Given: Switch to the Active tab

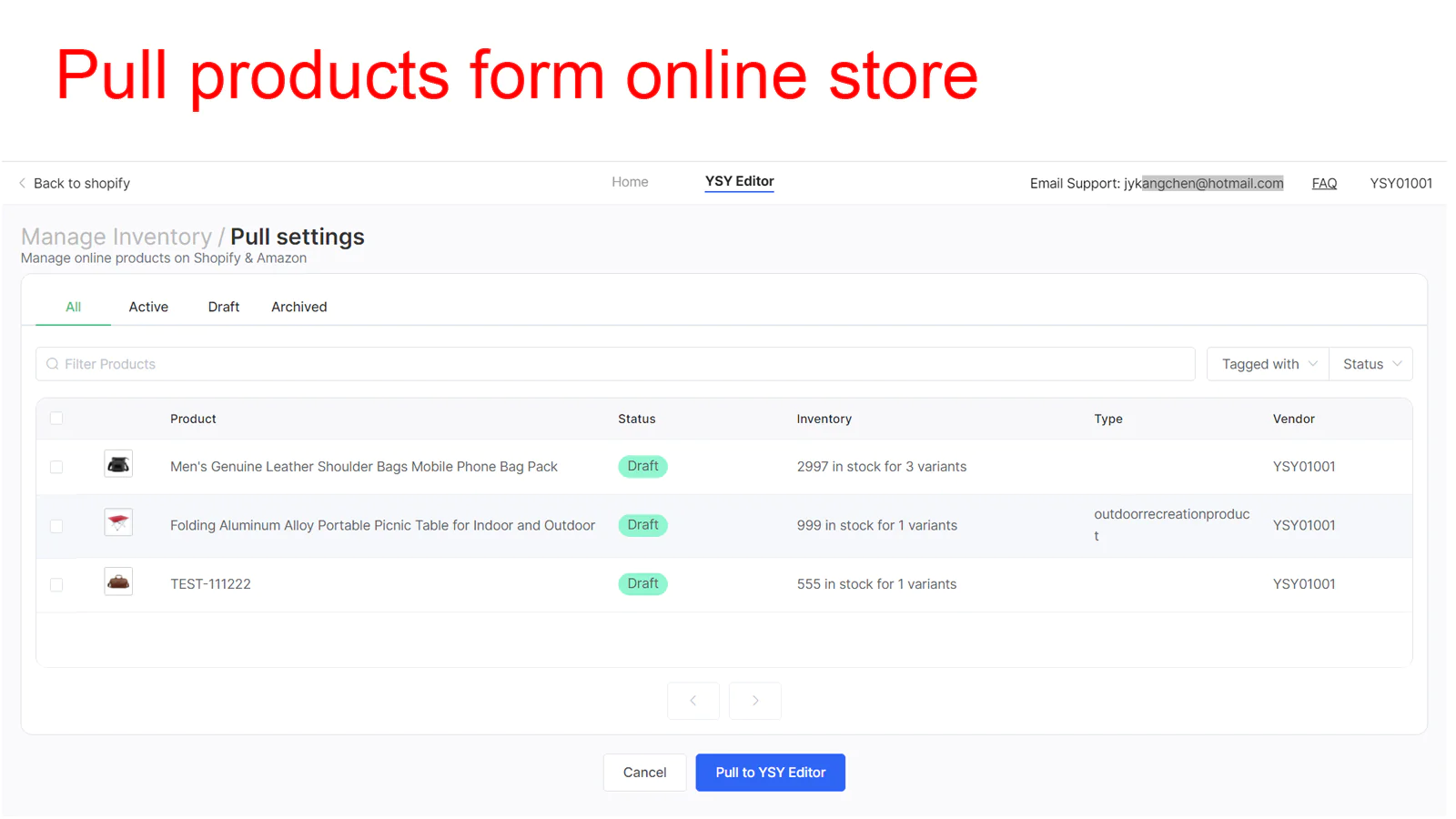Looking at the screenshot, I should coord(148,308).
